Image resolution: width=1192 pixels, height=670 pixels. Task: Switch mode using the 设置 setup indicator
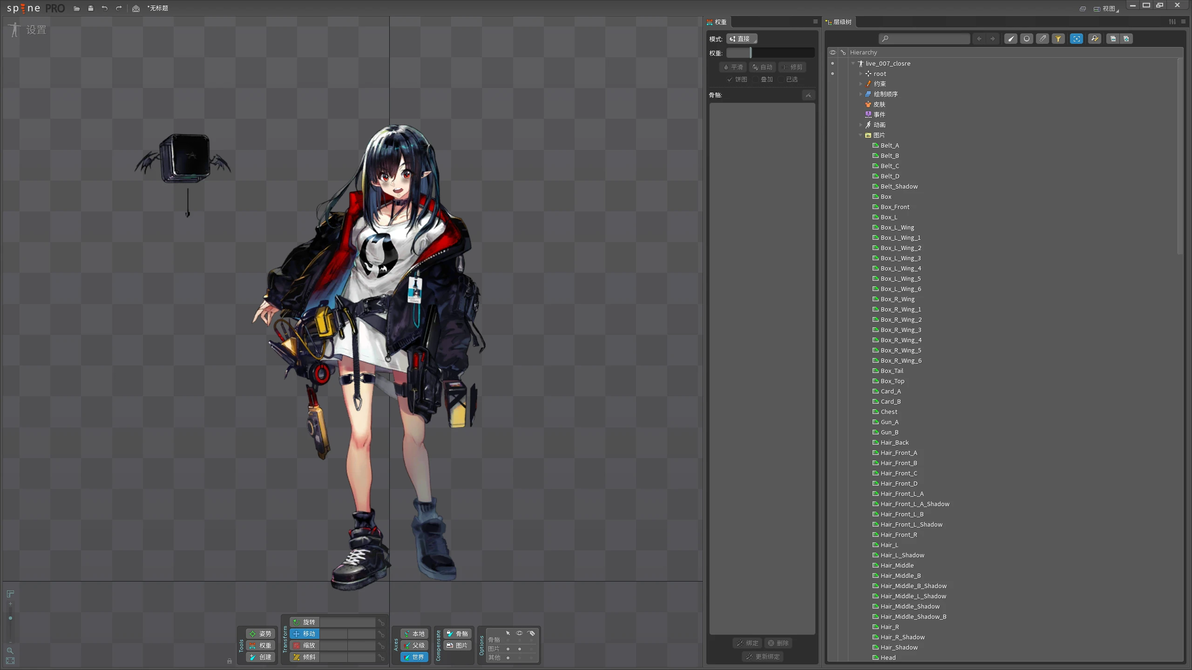coord(28,30)
